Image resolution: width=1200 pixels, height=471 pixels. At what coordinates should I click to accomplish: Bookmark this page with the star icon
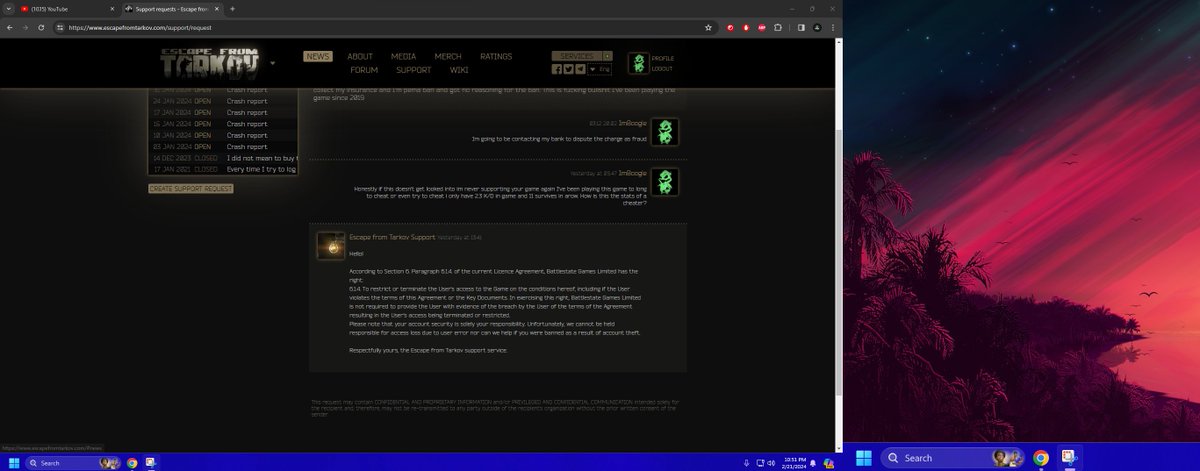click(708, 27)
